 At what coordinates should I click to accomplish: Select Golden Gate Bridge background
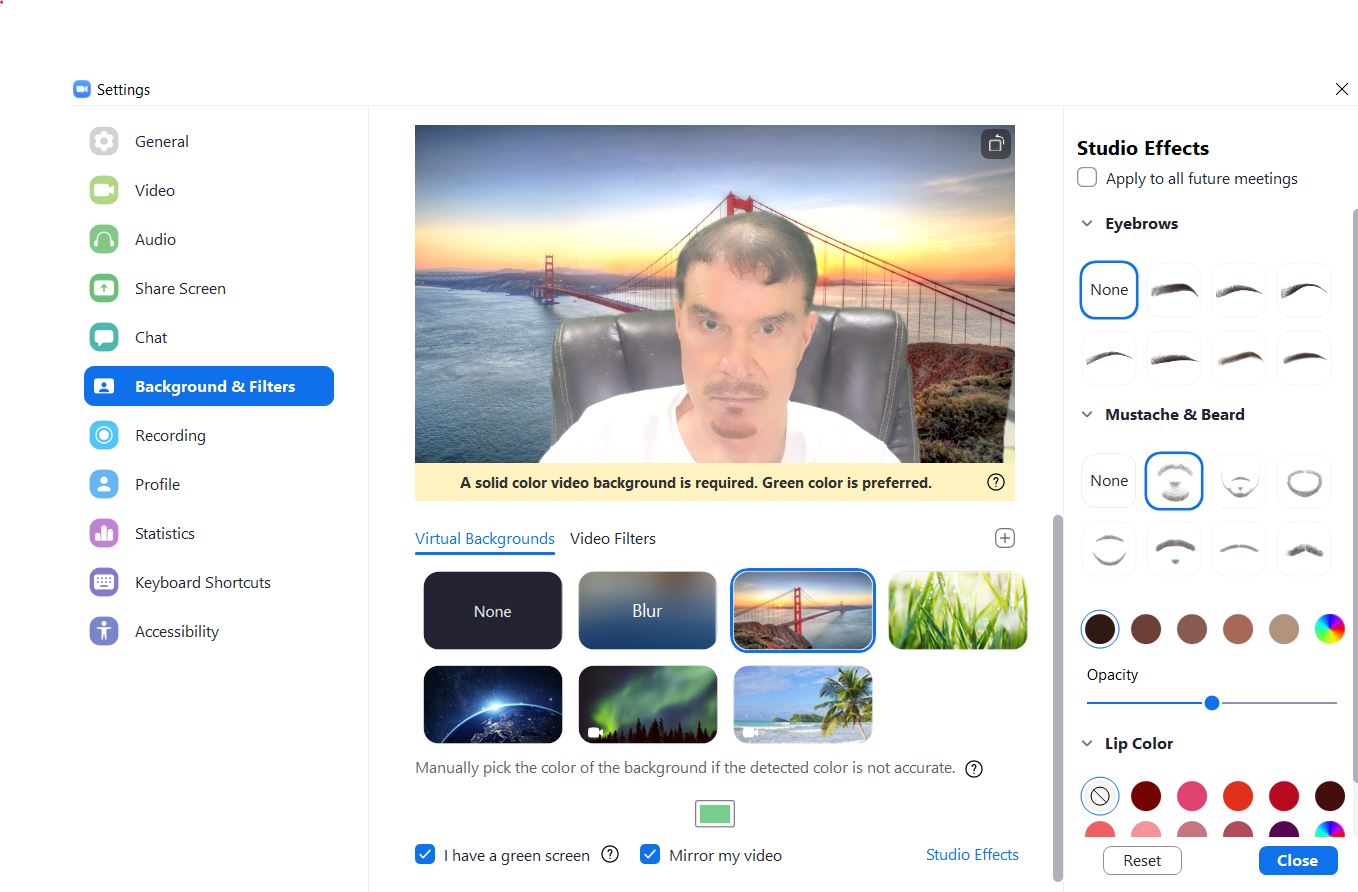coord(803,611)
